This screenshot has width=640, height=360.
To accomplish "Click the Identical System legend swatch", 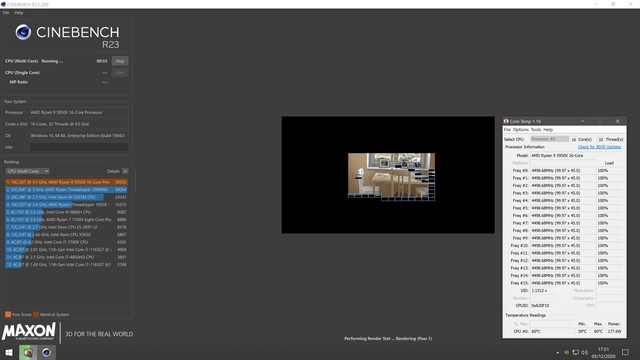I will (36, 314).
